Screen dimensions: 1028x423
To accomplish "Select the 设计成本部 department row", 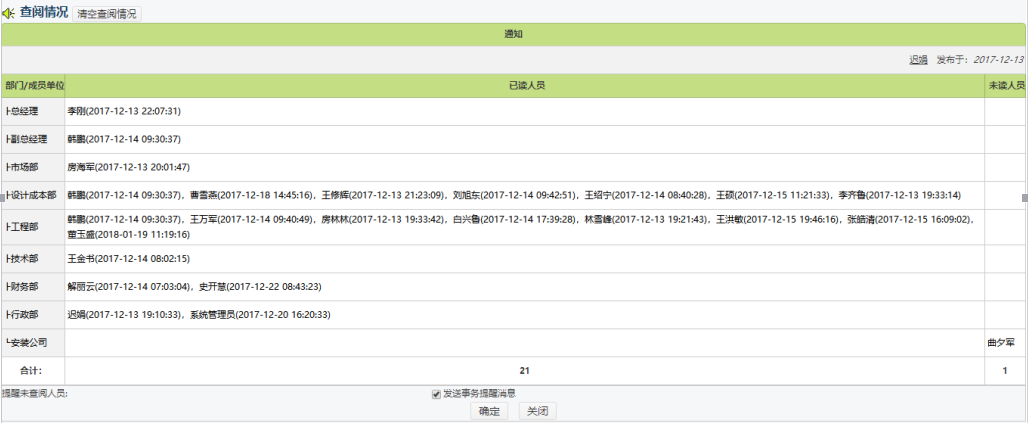I will coord(32,195).
